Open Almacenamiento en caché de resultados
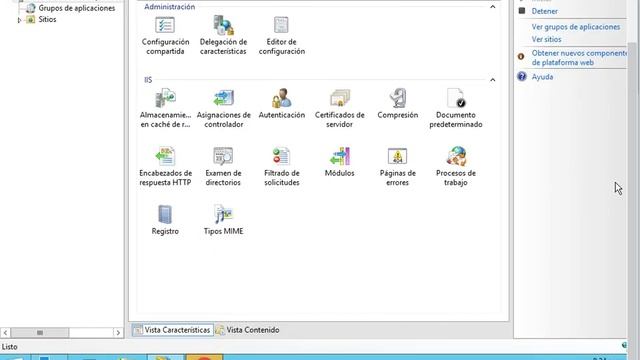 click(x=165, y=109)
